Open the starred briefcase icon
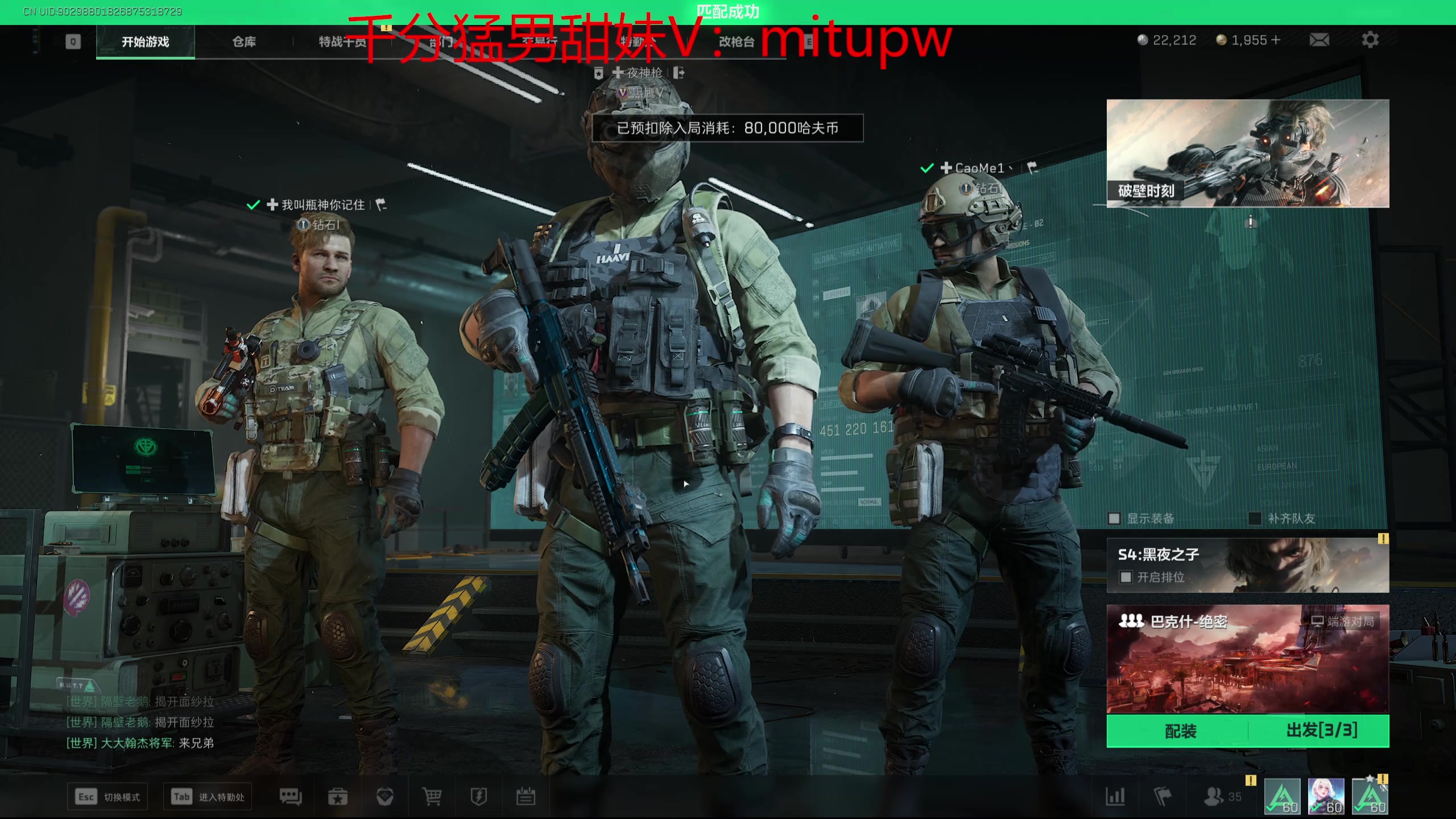The width and height of the screenshot is (1456, 819). 338,796
